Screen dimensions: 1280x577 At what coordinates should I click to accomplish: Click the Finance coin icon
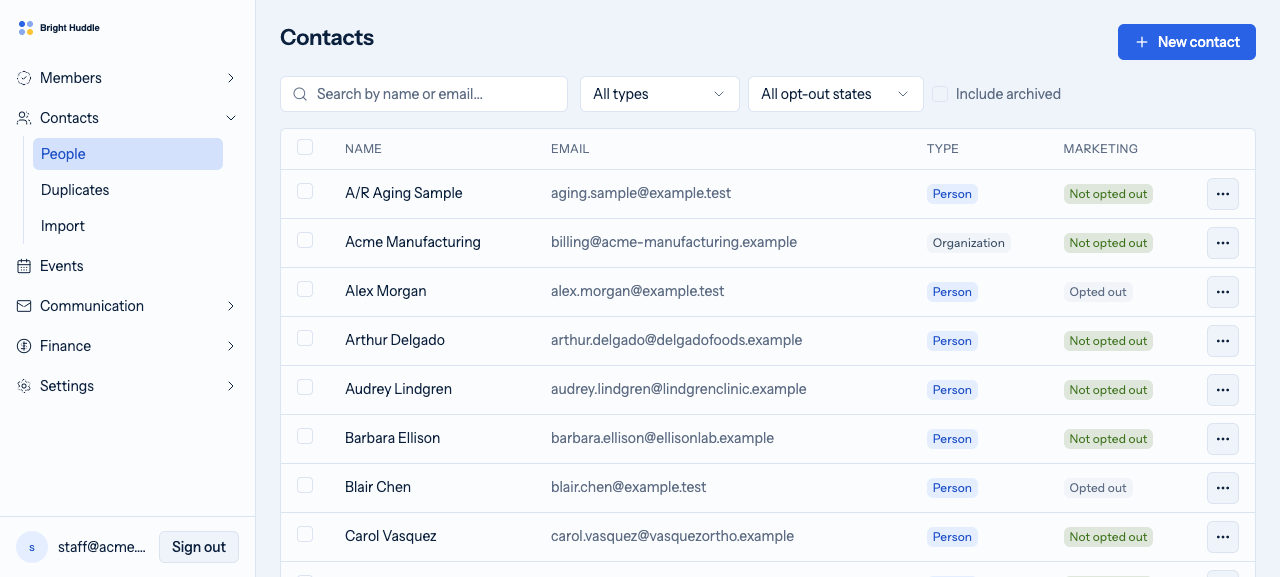(x=24, y=346)
